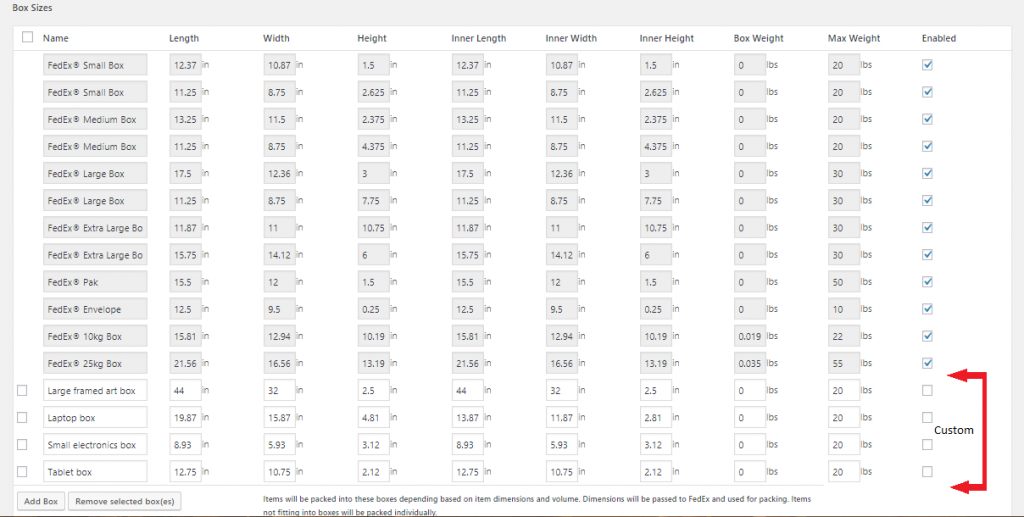This screenshot has height=517, width=1024.
Task: Click Length field of Large framed art box
Action: click(x=185, y=390)
